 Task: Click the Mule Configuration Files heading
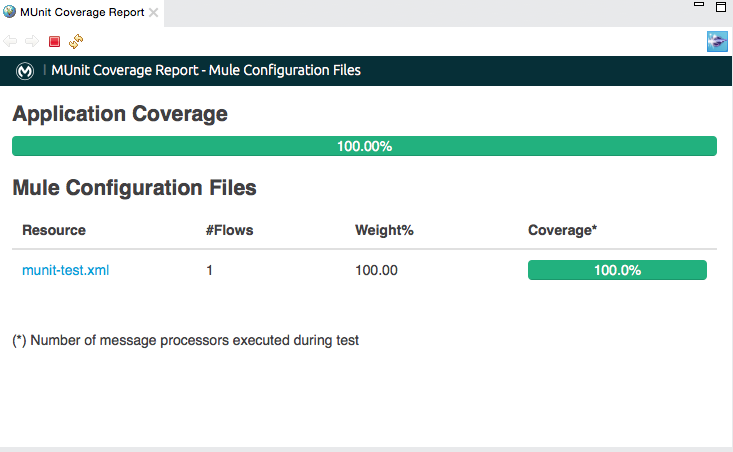click(134, 187)
